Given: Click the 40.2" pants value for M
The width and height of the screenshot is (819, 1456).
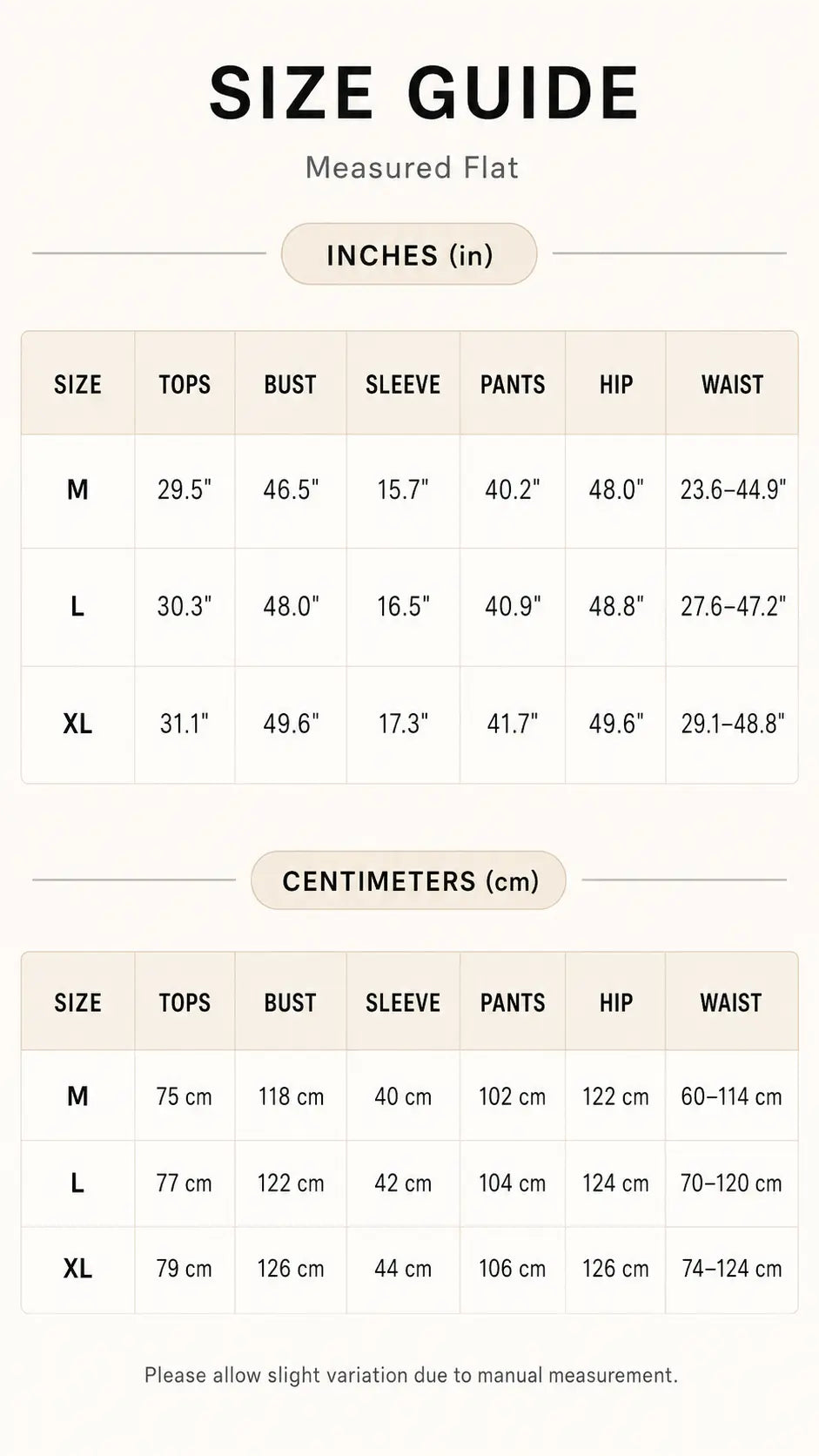Looking at the screenshot, I should 513,489.
